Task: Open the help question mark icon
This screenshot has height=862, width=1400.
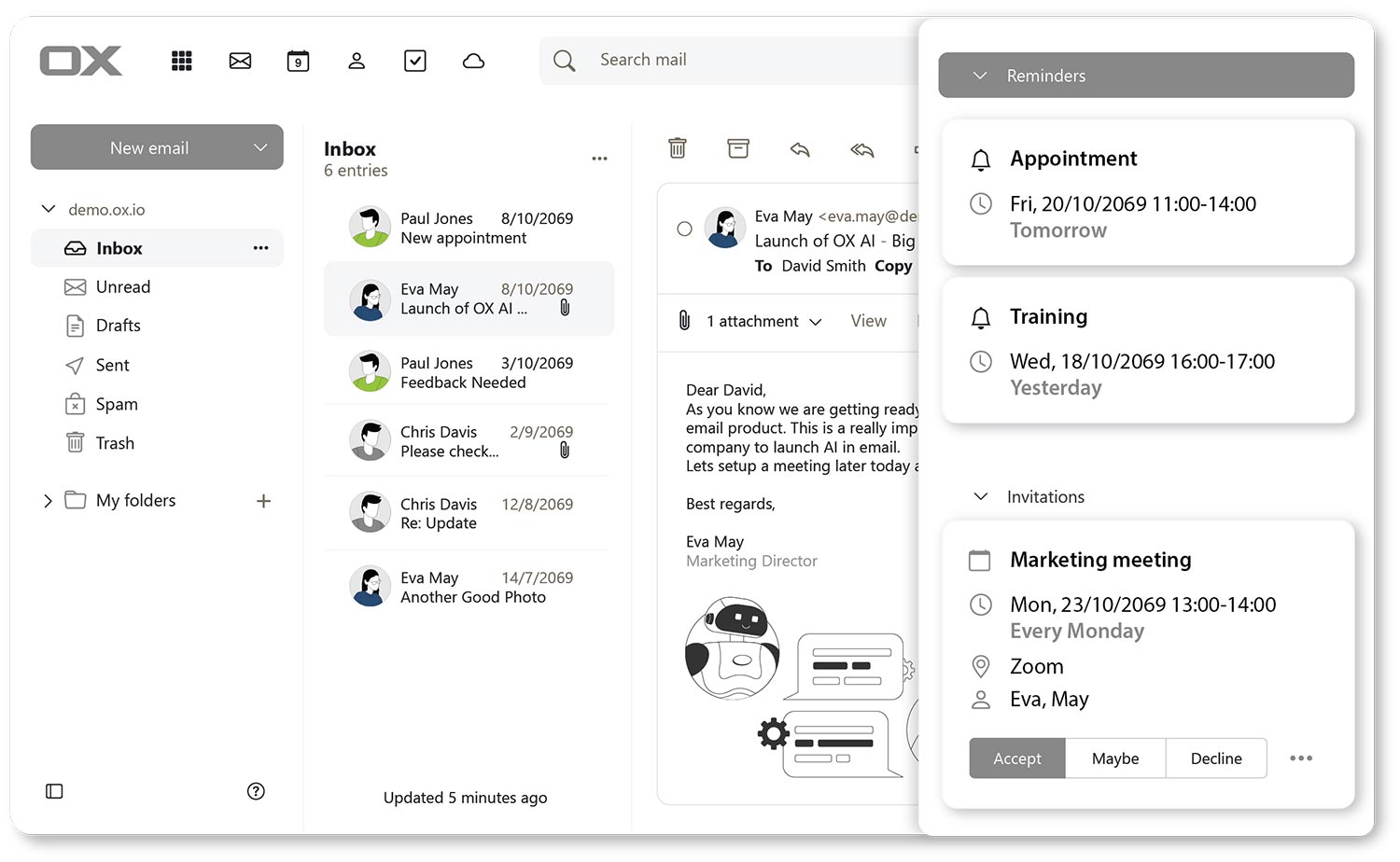Action: [x=256, y=791]
